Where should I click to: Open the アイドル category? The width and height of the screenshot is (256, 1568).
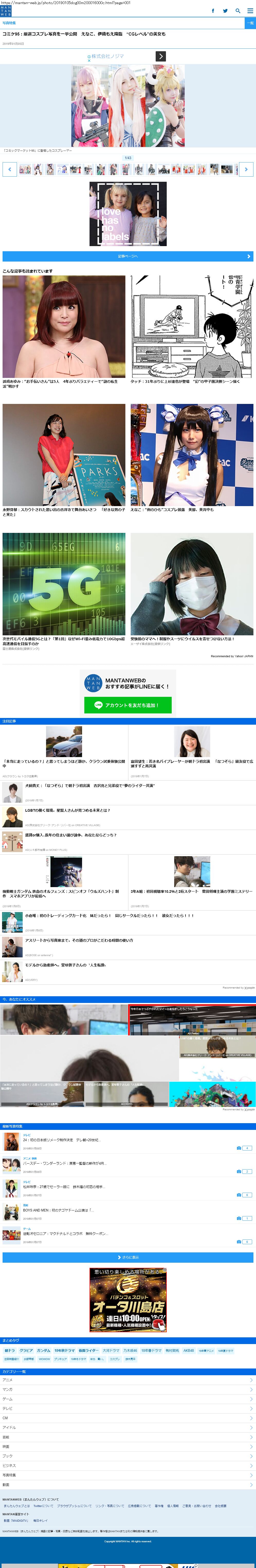click(x=128, y=1427)
